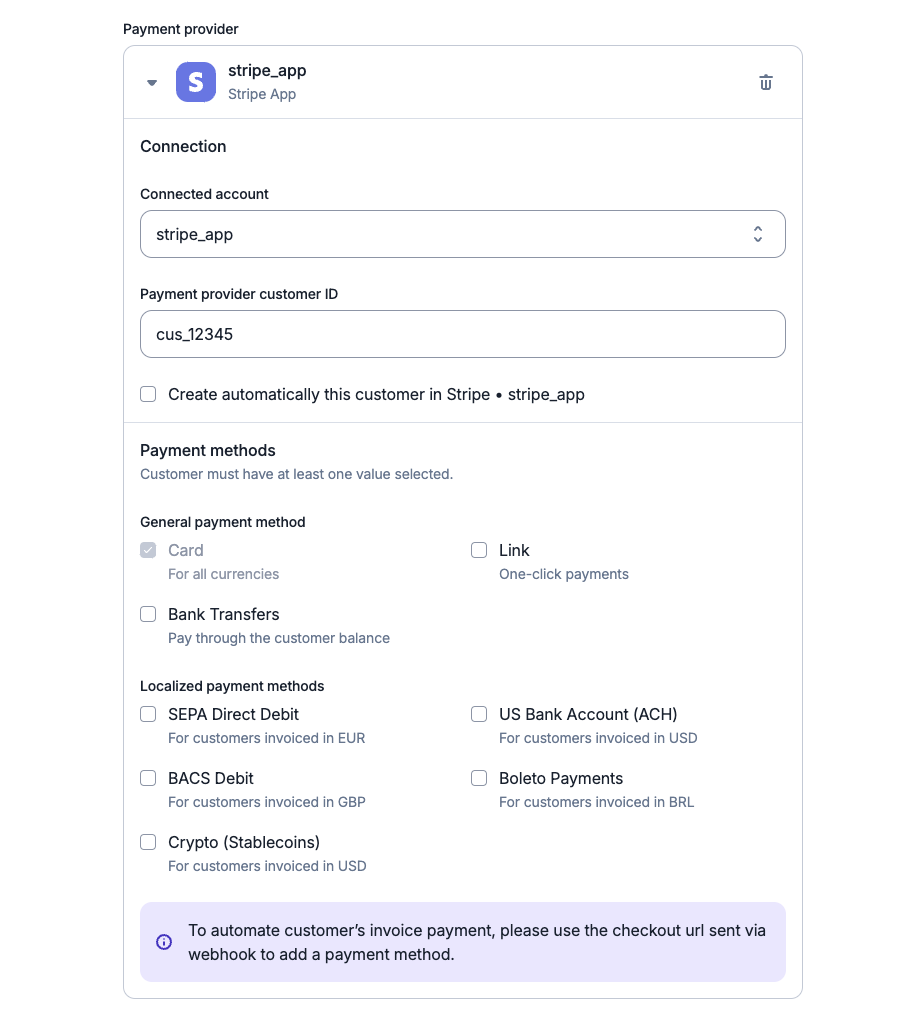This screenshot has width=901, height=1009.
Task: Check the Bank Transfers option
Action: coord(148,614)
